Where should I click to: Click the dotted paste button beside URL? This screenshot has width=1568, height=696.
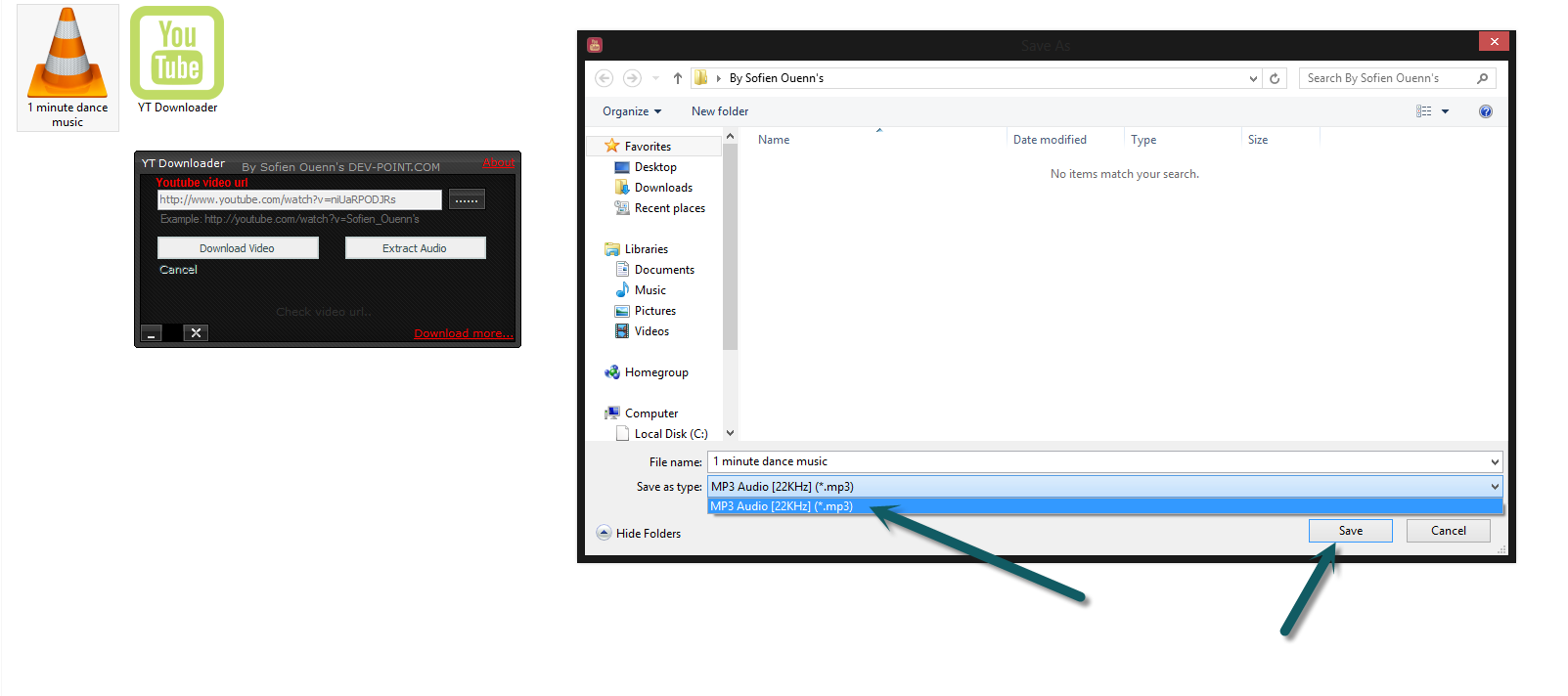coord(467,199)
